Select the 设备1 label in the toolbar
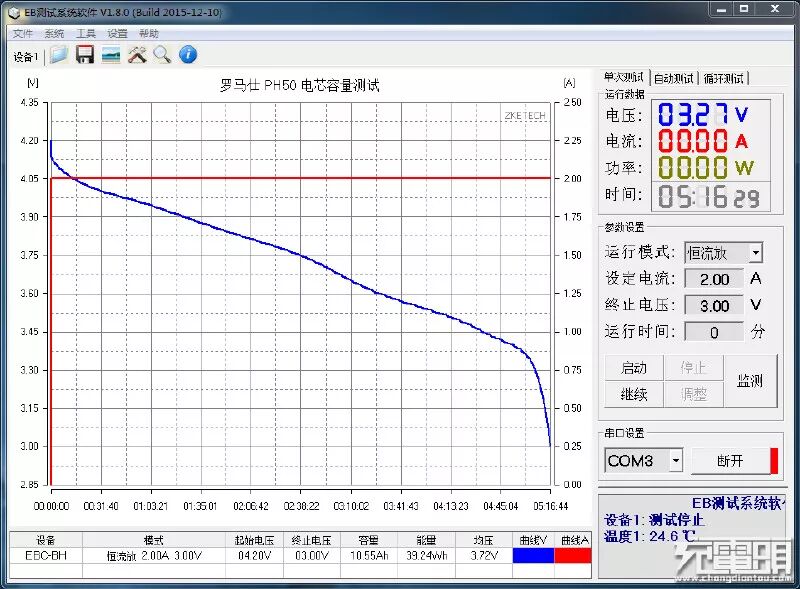The height and width of the screenshot is (589, 800). pos(26,57)
